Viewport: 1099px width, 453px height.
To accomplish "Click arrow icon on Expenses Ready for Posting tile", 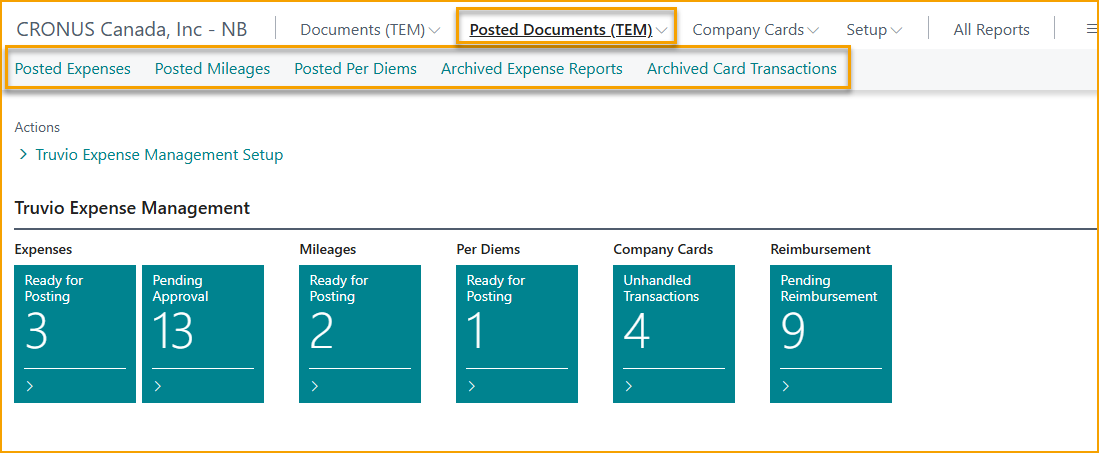I will [x=30, y=386].
